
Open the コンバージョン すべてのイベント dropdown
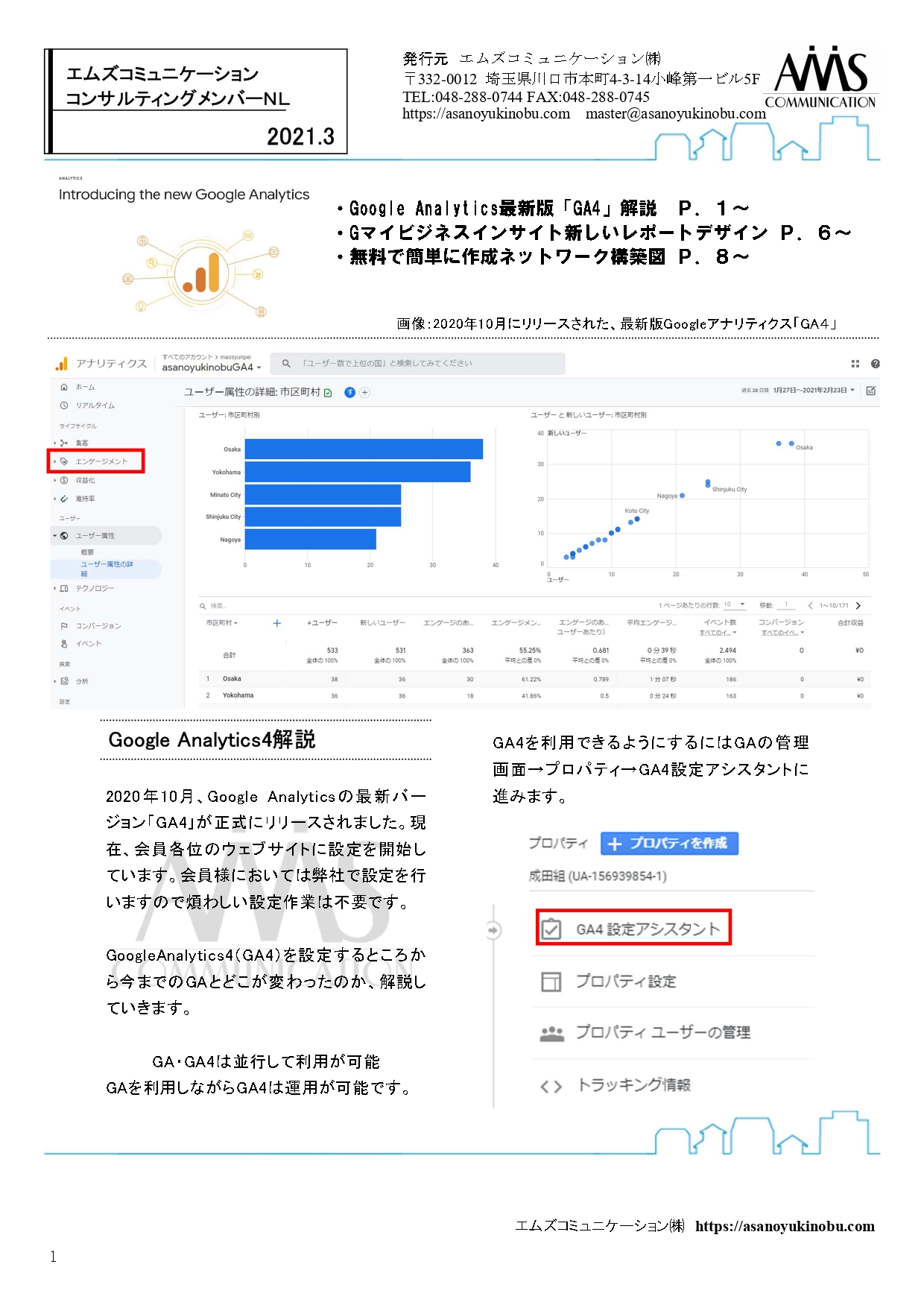click(x=782, y=633)
